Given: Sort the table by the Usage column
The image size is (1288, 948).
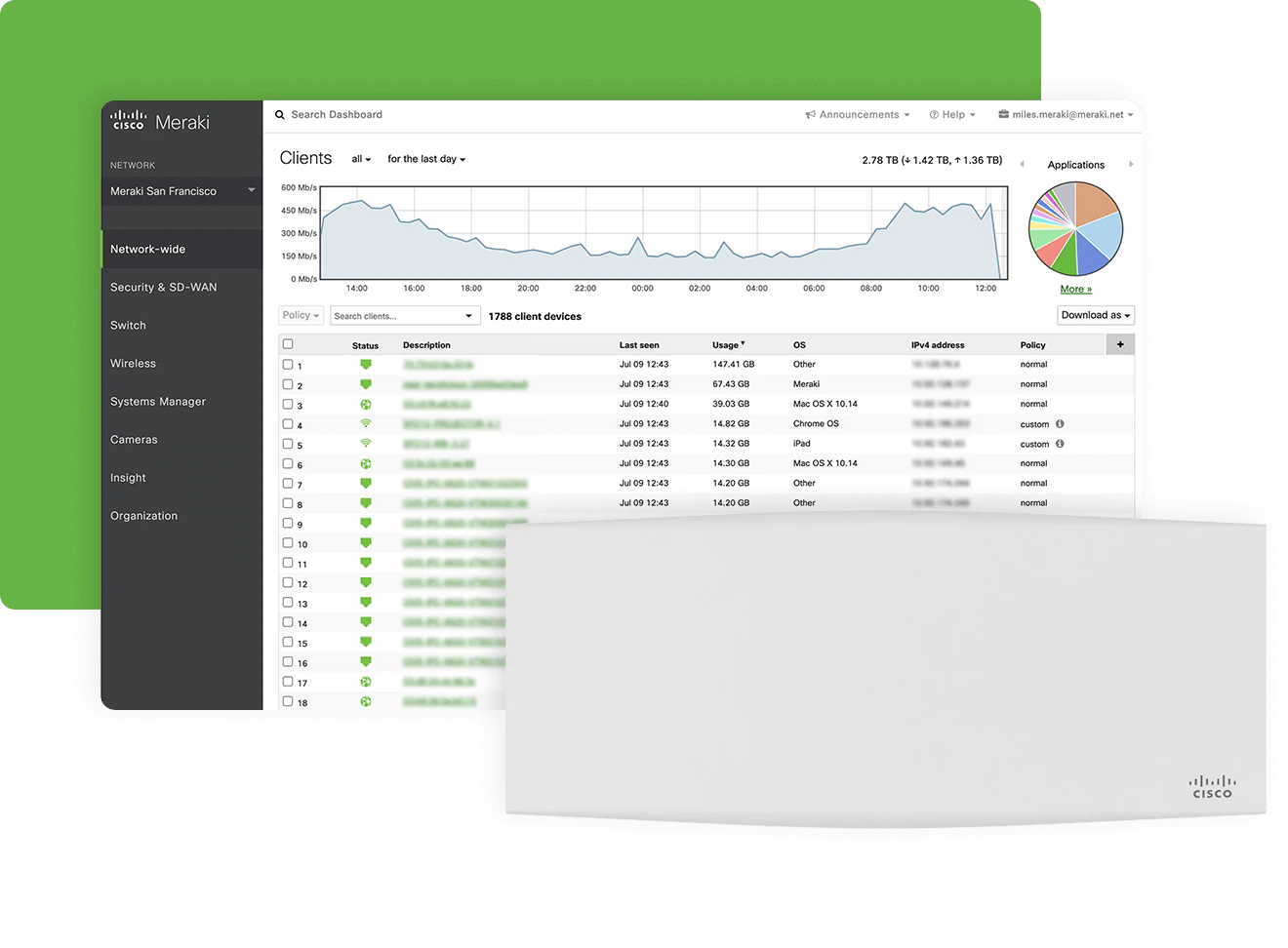Looking at the screenshot, I should (x=728, y=344).
